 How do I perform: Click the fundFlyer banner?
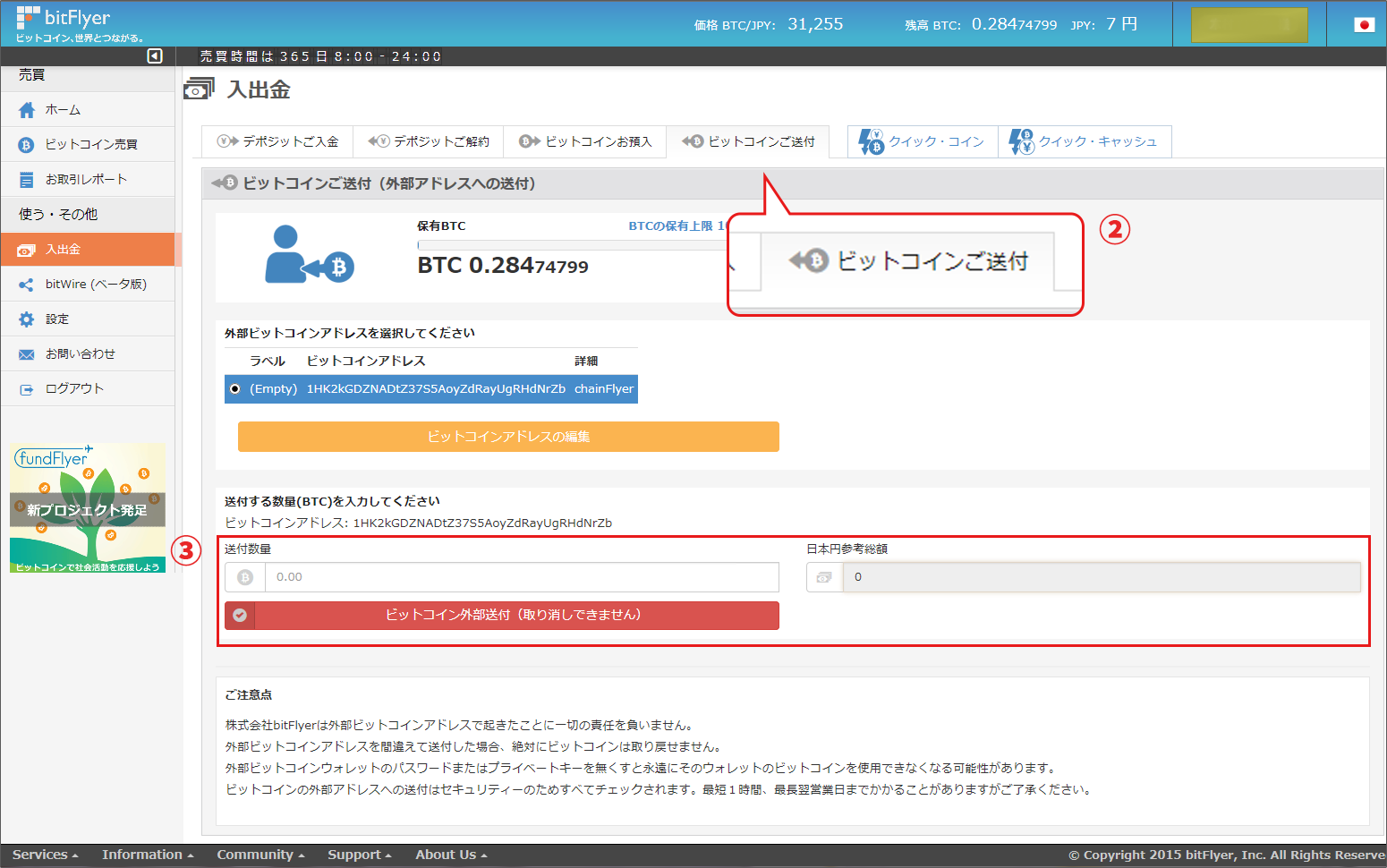tap(88, 508)
